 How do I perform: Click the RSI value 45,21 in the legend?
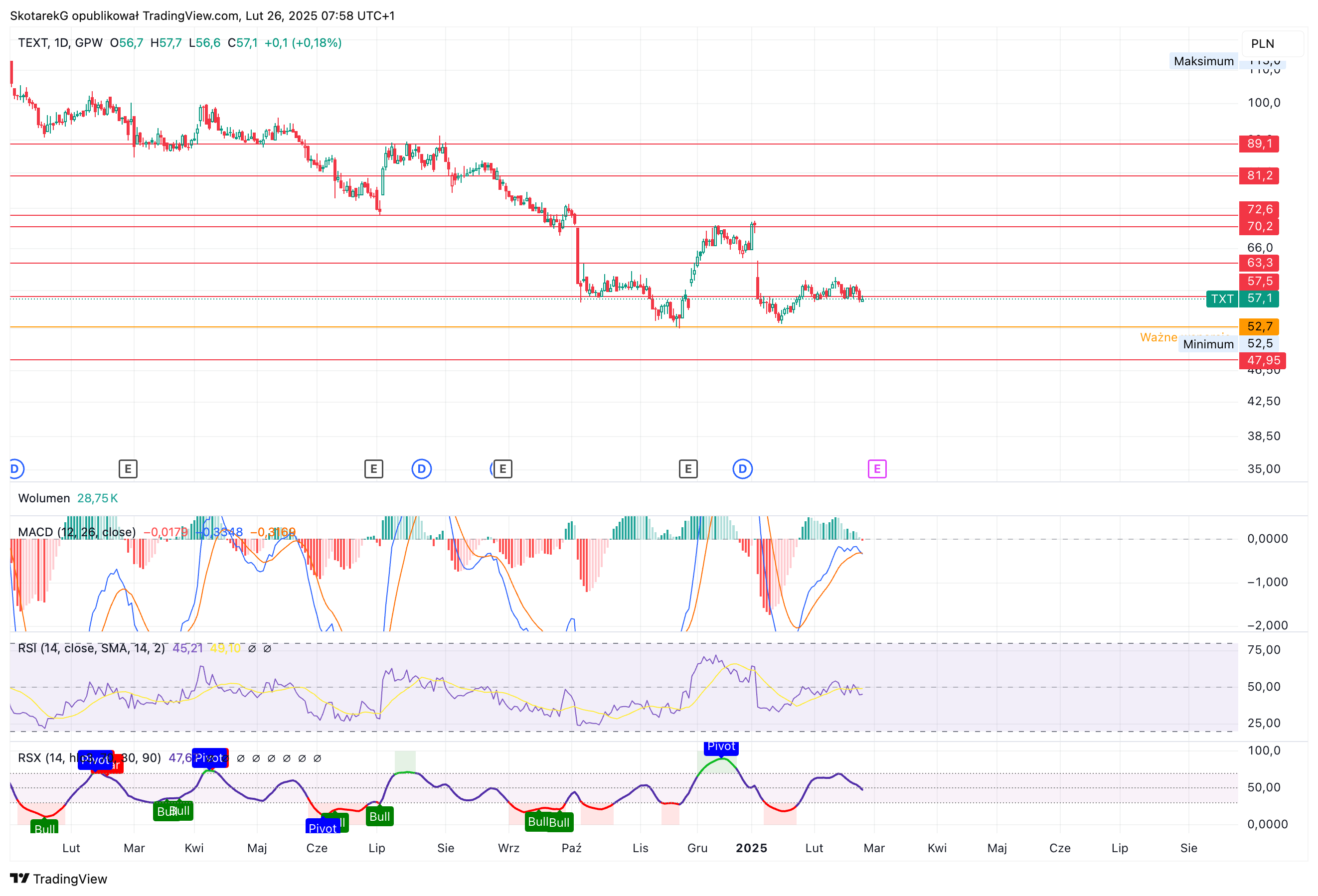(187, 648)
